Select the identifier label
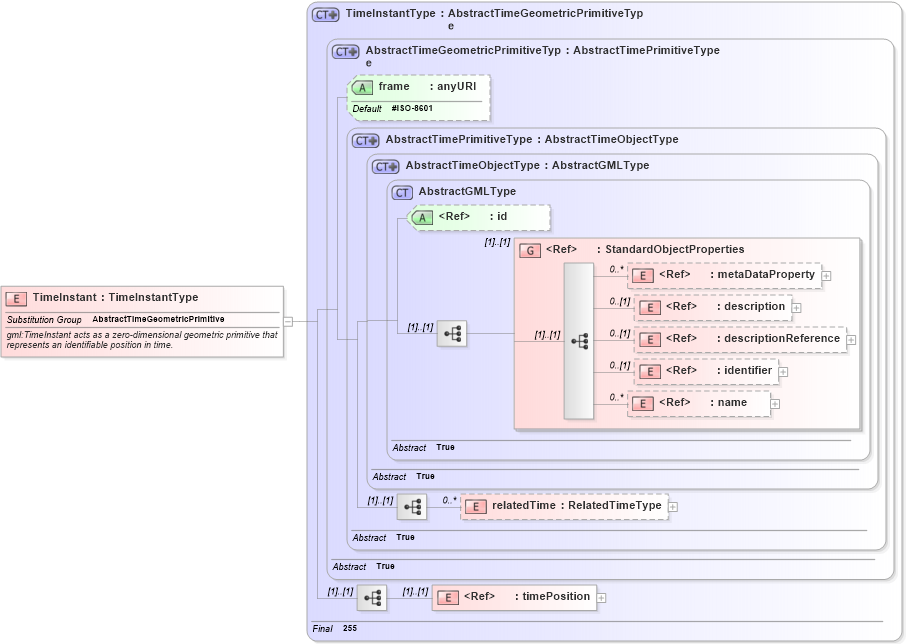The height and width of the screenshot is (644, 907). tap(748, 370)
